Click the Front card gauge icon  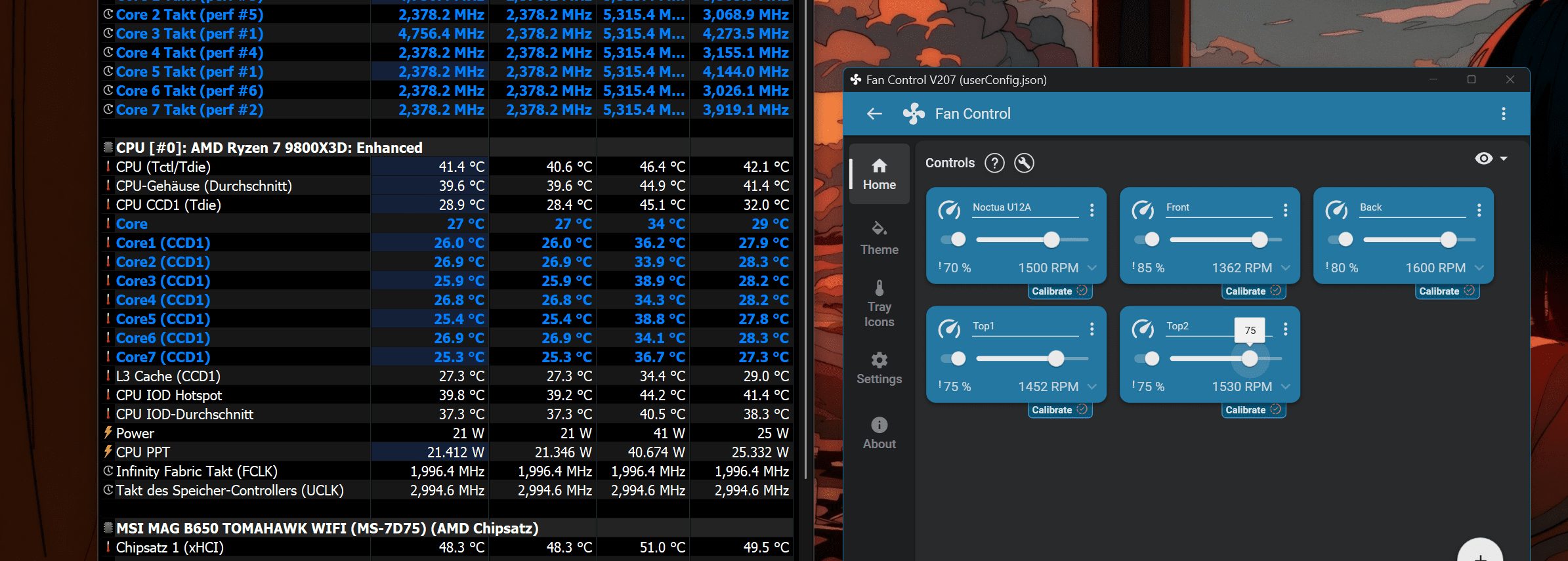click(1143, 210)
